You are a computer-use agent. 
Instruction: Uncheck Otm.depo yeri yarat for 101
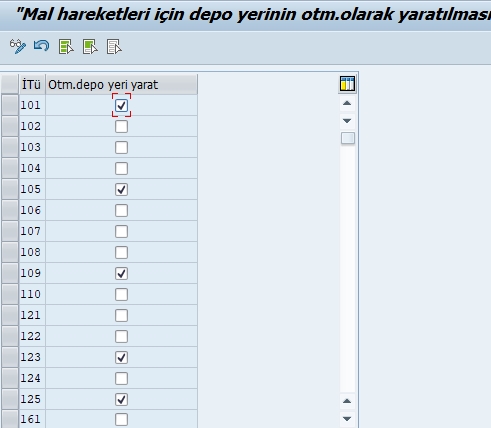click(x=121, y=106)
